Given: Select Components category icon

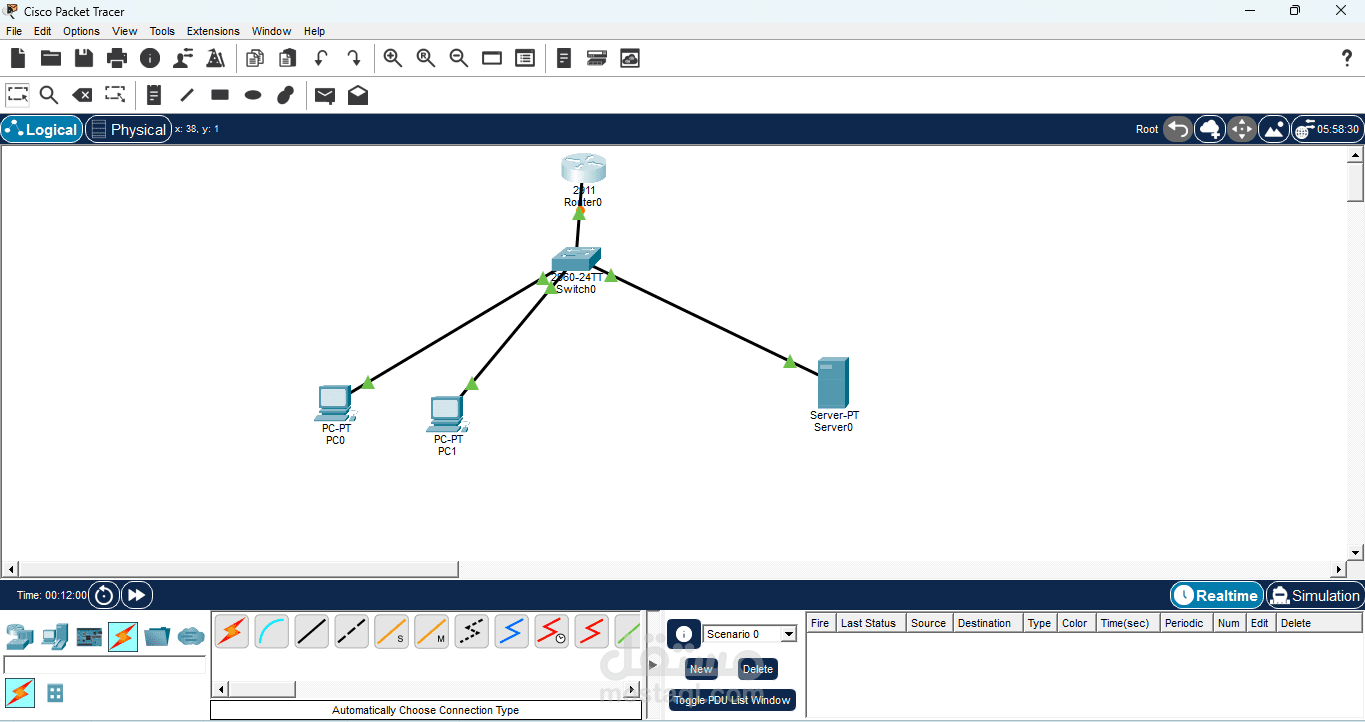Looking at the screenshot, I should [x=89, y=636].
